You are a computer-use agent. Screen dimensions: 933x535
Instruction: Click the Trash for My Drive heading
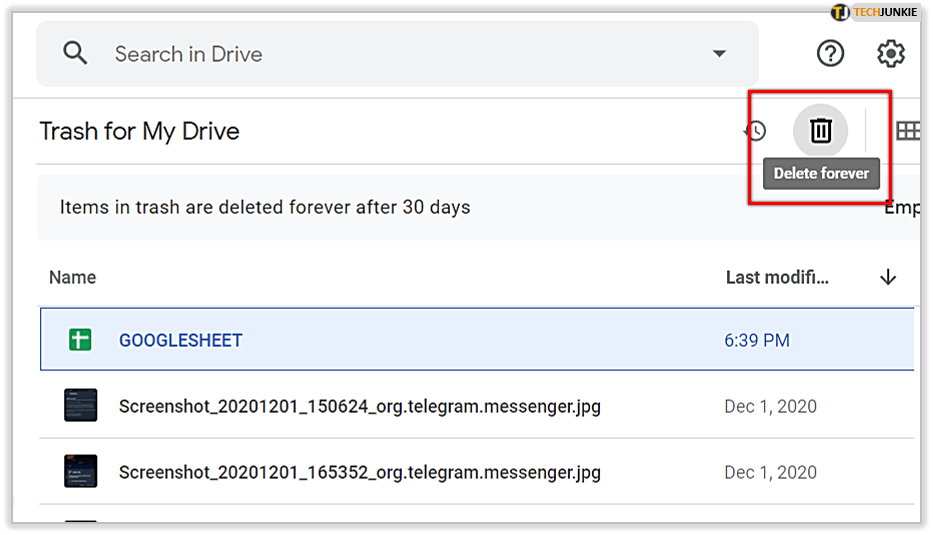(139, 131)
